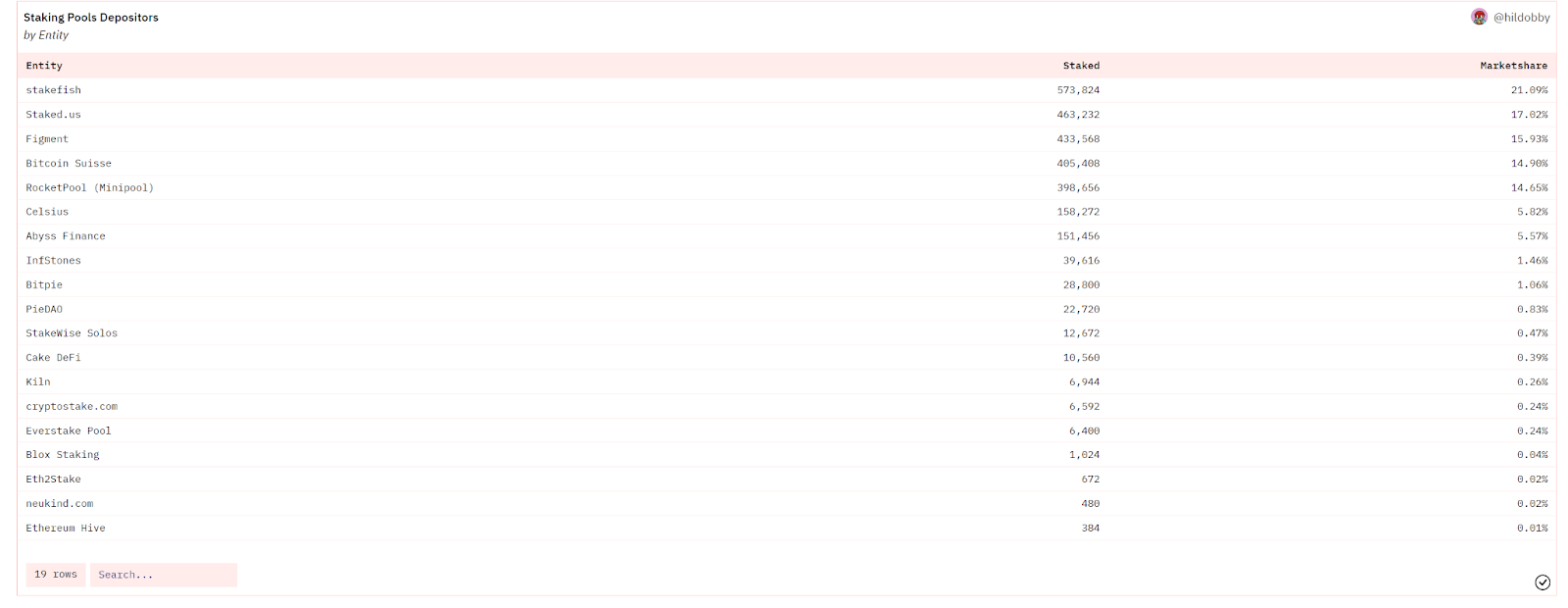The width and height of the screenshot is (1568, 608).
Task: Sort by the Staked column header
Action: pos(1081,66)
